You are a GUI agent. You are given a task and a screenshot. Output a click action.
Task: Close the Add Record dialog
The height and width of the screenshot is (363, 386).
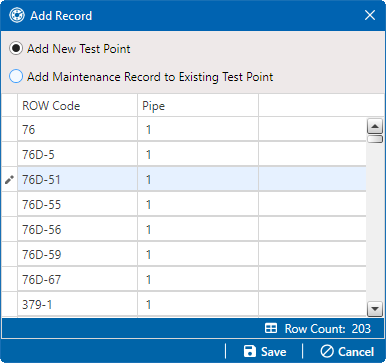[x=370, y=15]
